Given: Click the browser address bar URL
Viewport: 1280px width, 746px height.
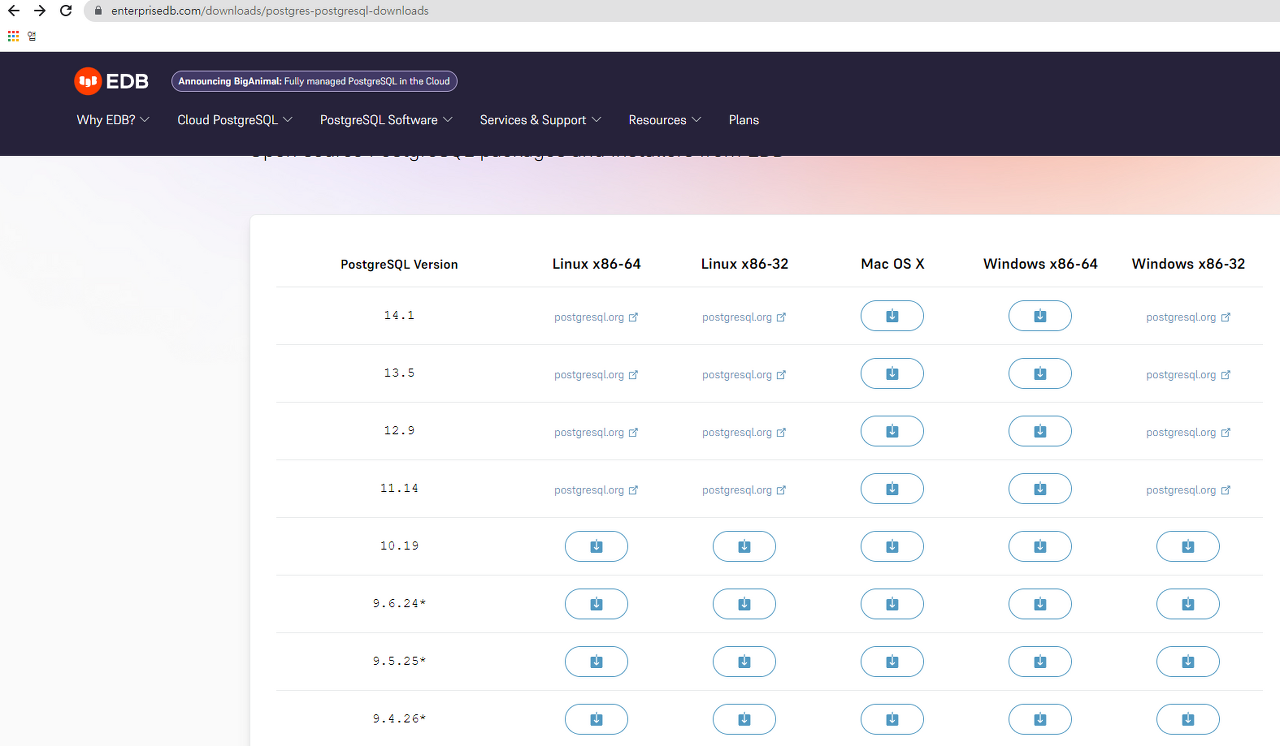Looking at the screenshot, I should pos(269,11).
